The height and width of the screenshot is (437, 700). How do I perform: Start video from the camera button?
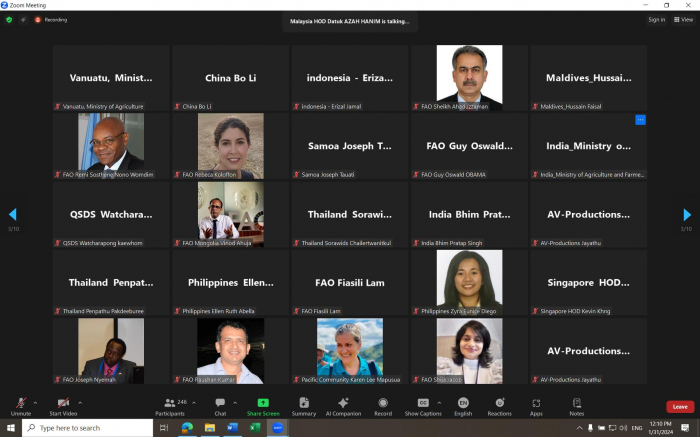point(62,404)
